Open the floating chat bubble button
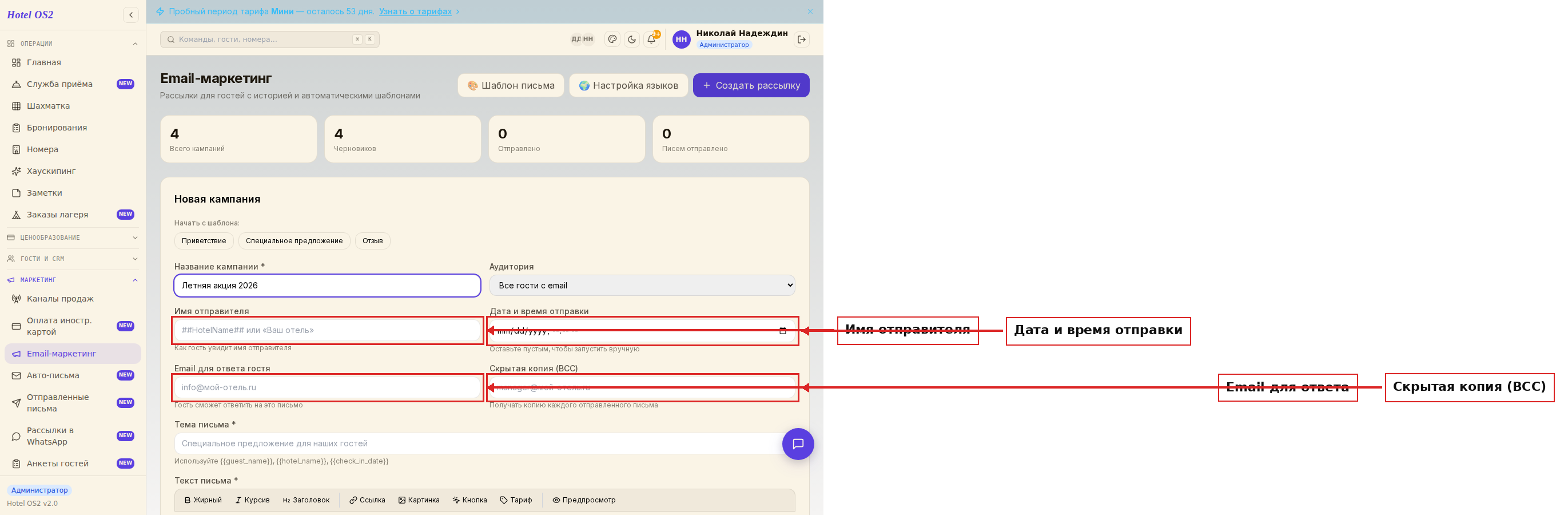Viewport: 1568px width, 515px height. [798, 444]
